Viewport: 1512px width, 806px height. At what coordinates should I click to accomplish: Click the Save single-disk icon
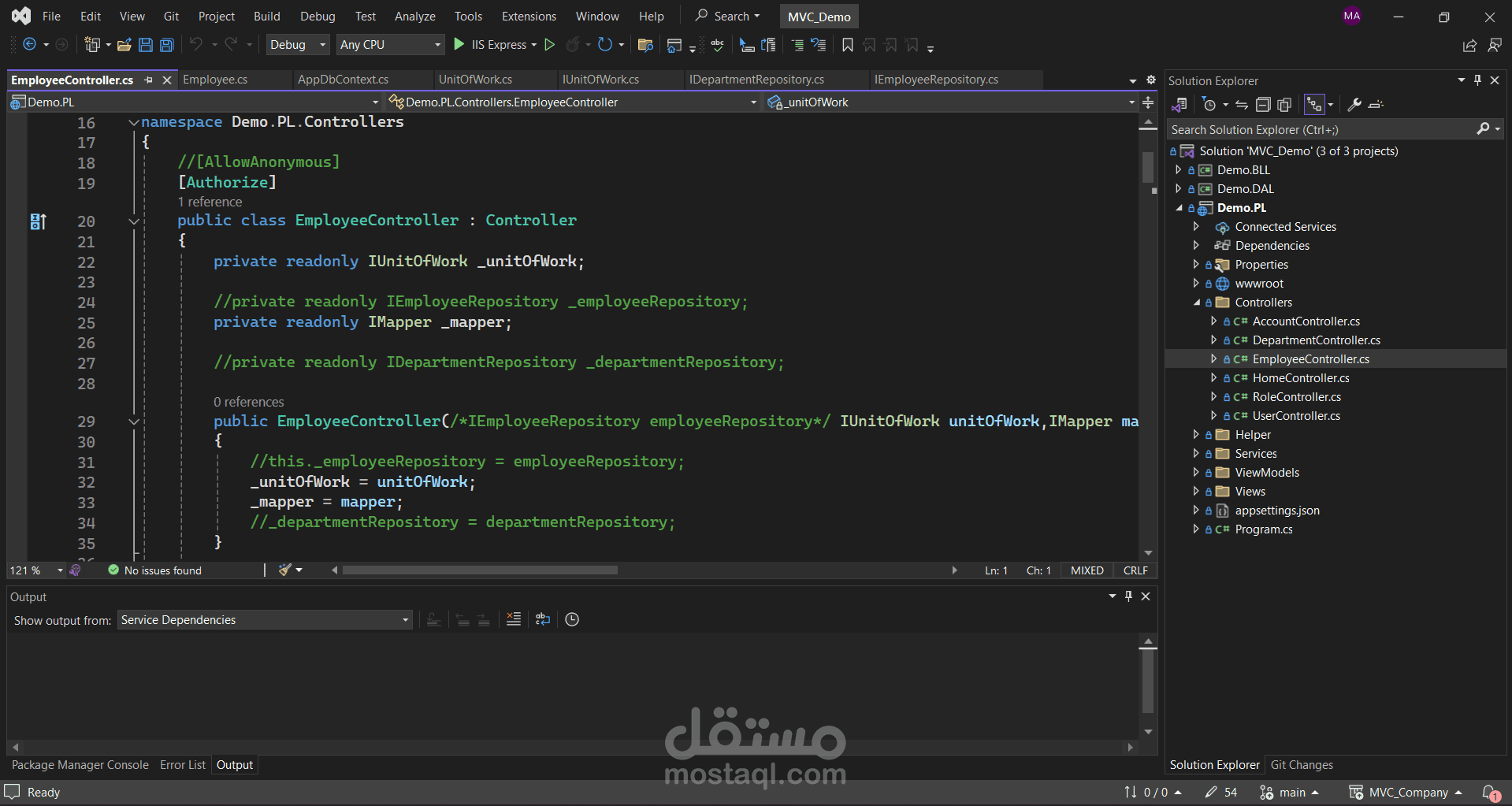coord(146,45)
